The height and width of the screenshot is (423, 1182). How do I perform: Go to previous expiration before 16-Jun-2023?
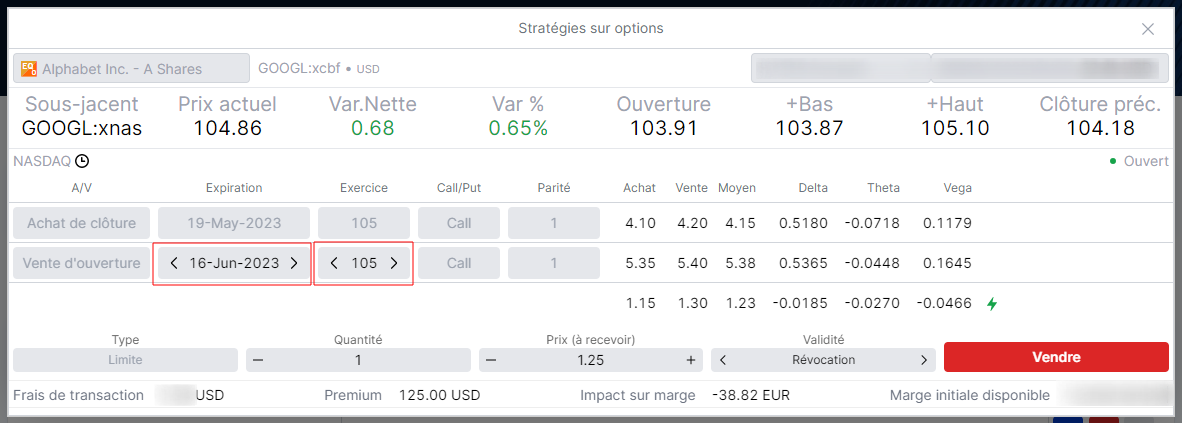(175, 263)
